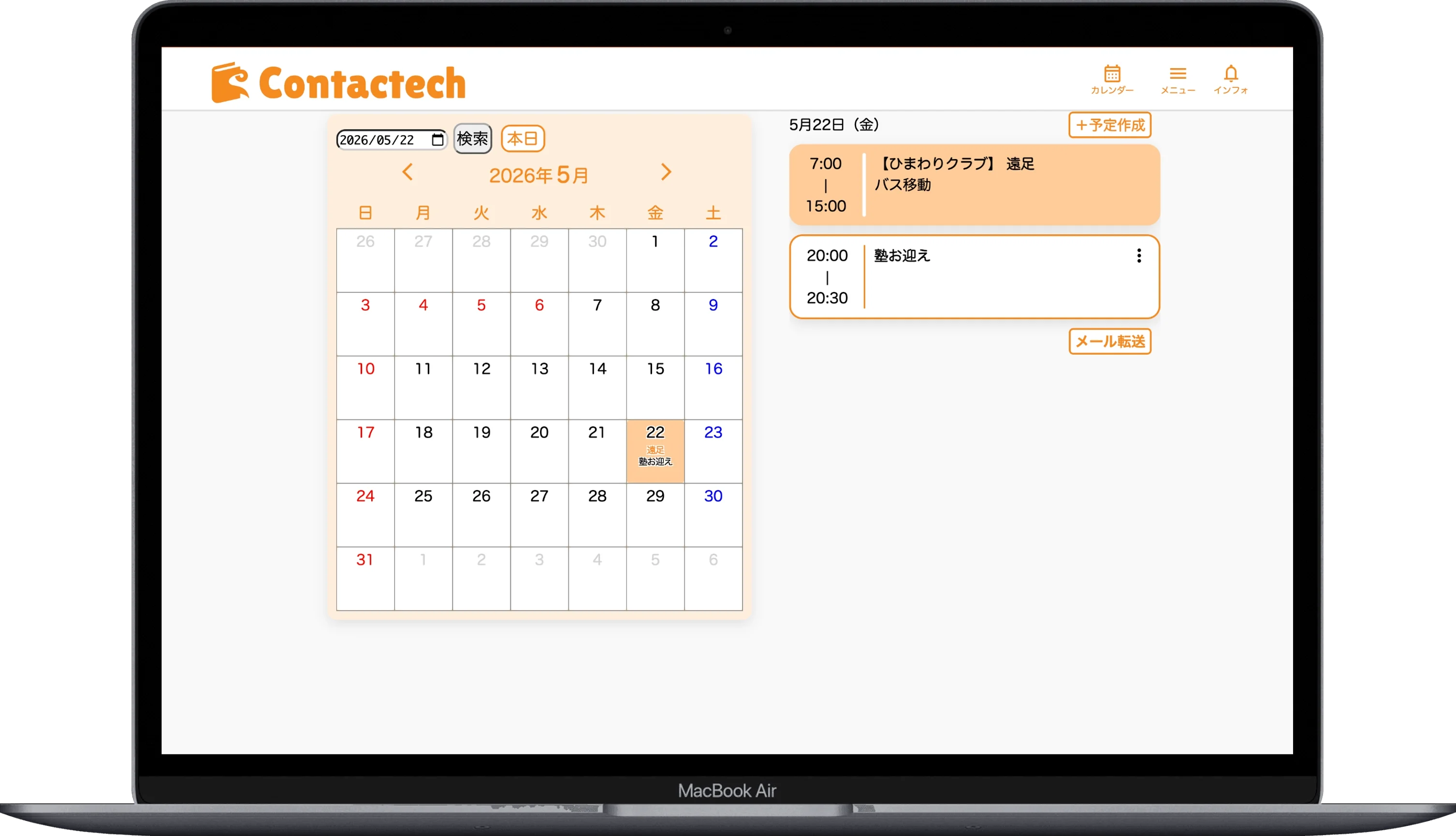Viewport: 1456px width, 836px height.
Task: Select May 20 on the calendar
Action: pos(539,451)
